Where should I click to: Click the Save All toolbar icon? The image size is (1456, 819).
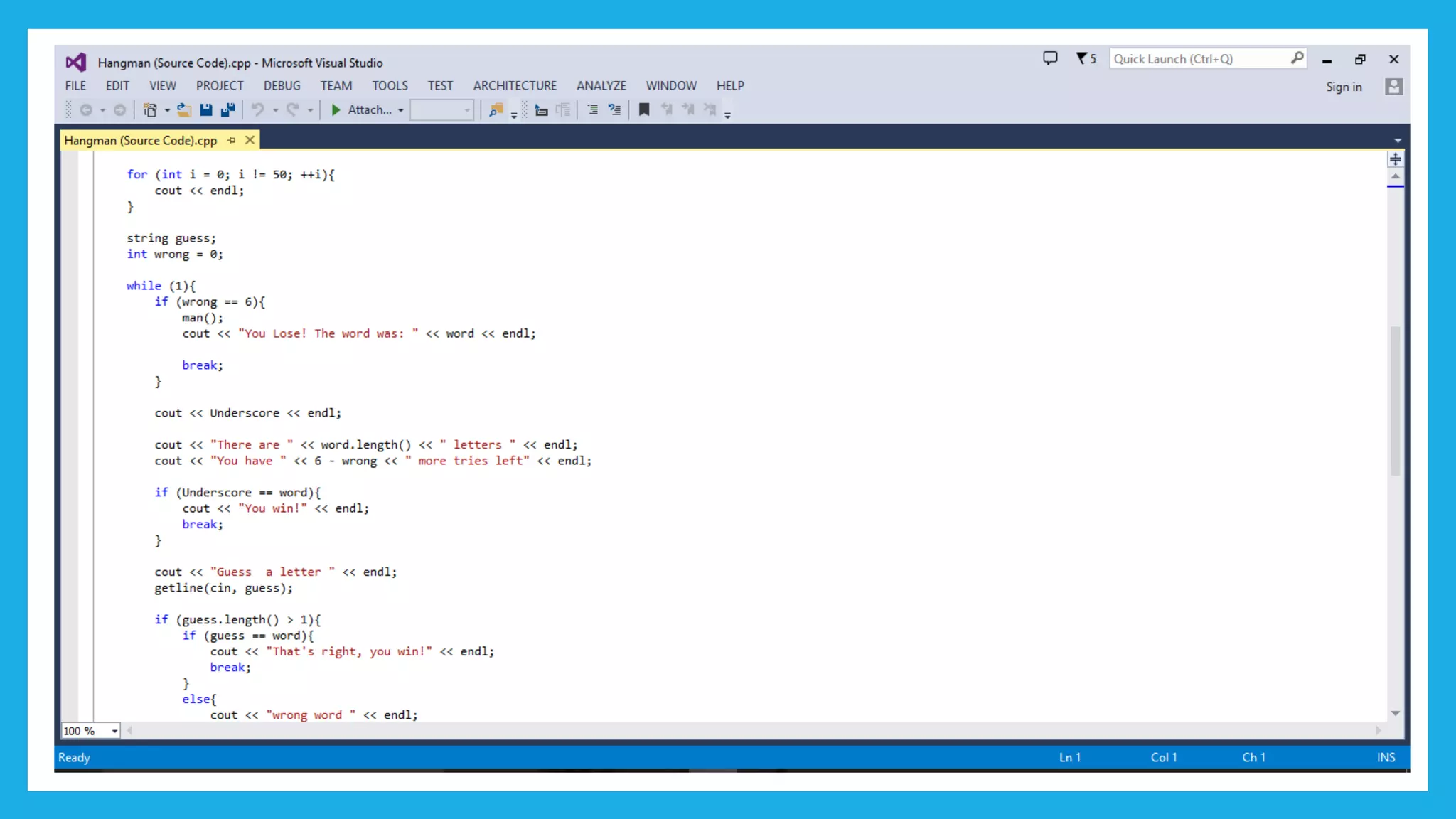228,109
